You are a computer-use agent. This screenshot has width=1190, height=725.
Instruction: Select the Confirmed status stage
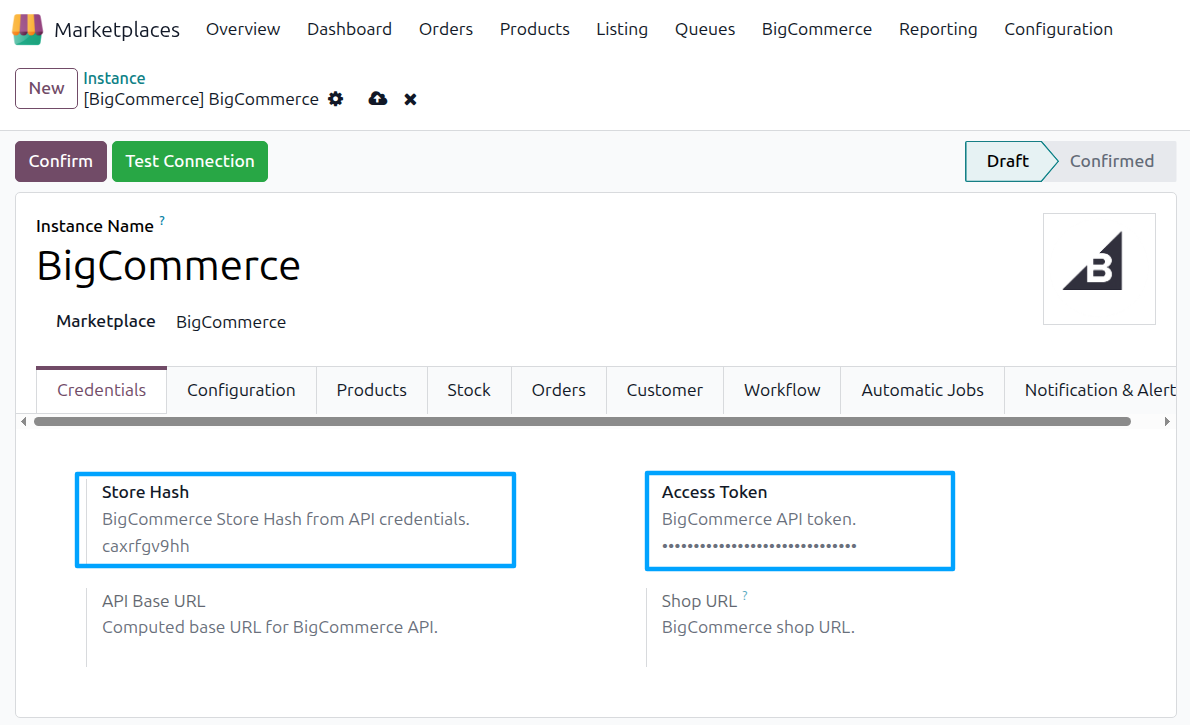[x=1112, y=161]
